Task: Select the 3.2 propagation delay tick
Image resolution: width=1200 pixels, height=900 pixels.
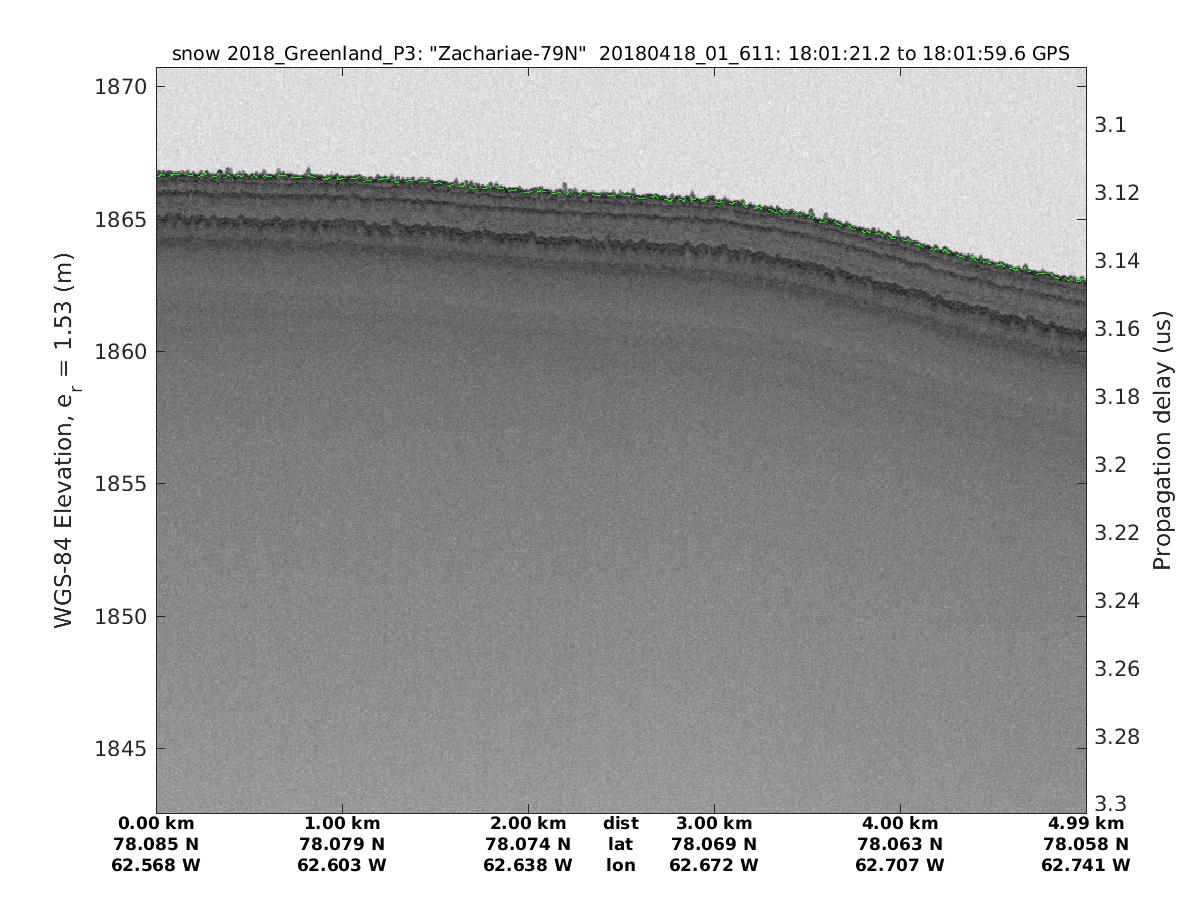Action: click(x=1112, y=465)
